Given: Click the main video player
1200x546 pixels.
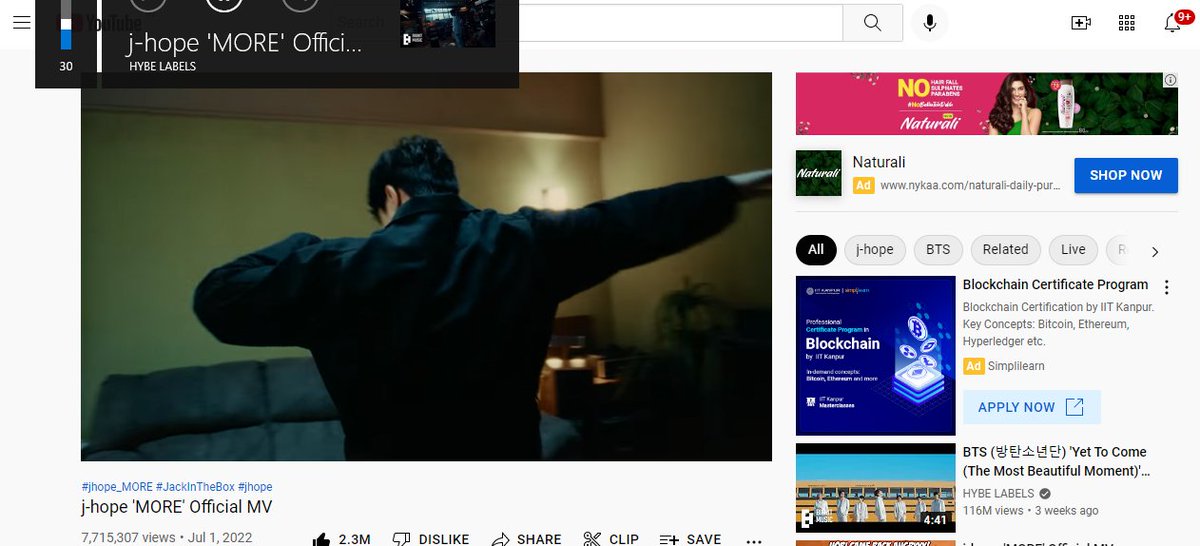Looking at the screenshot, I should [426, 266].
